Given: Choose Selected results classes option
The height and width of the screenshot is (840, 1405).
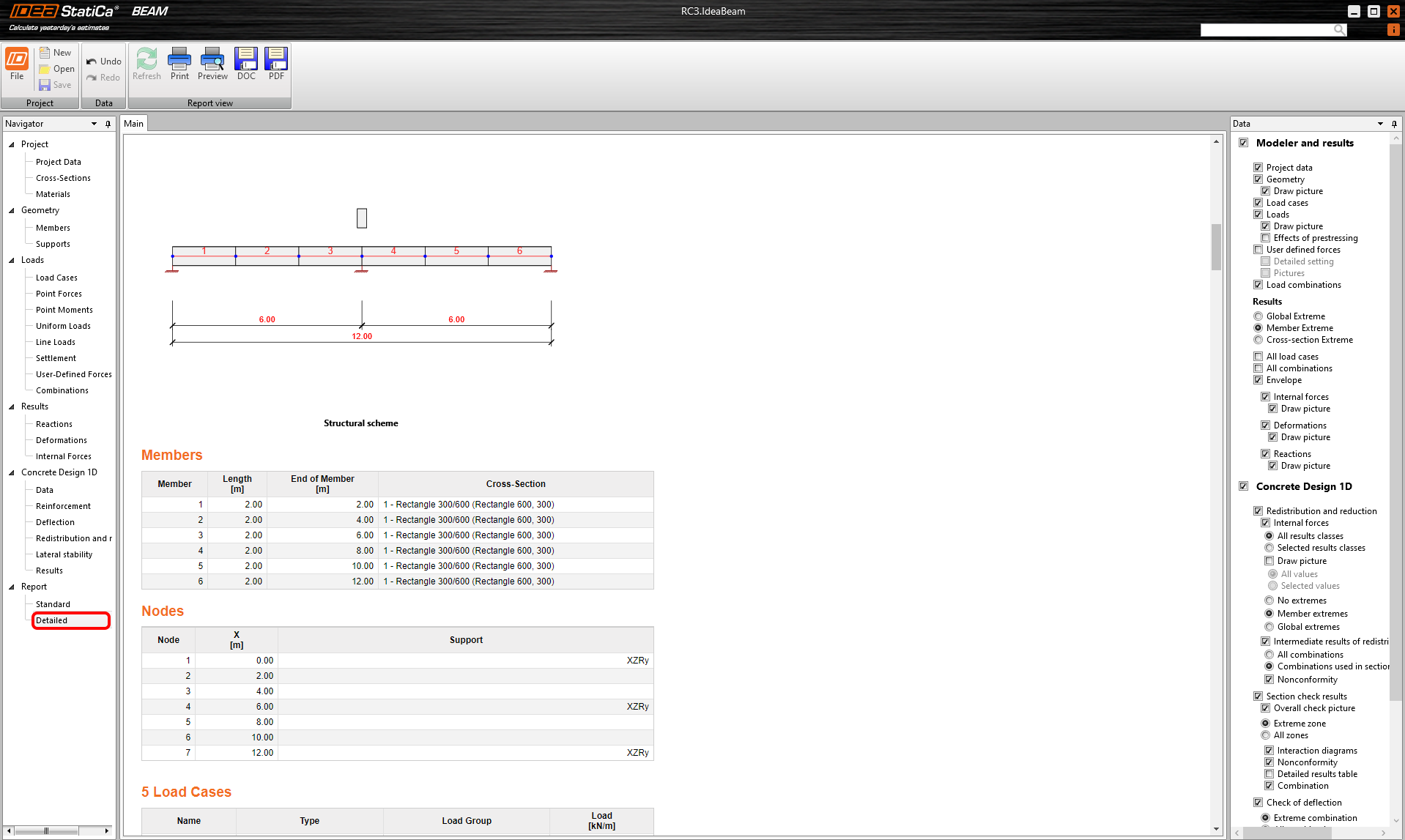Looking at the screenshot, I should (x=1269, y=548).
